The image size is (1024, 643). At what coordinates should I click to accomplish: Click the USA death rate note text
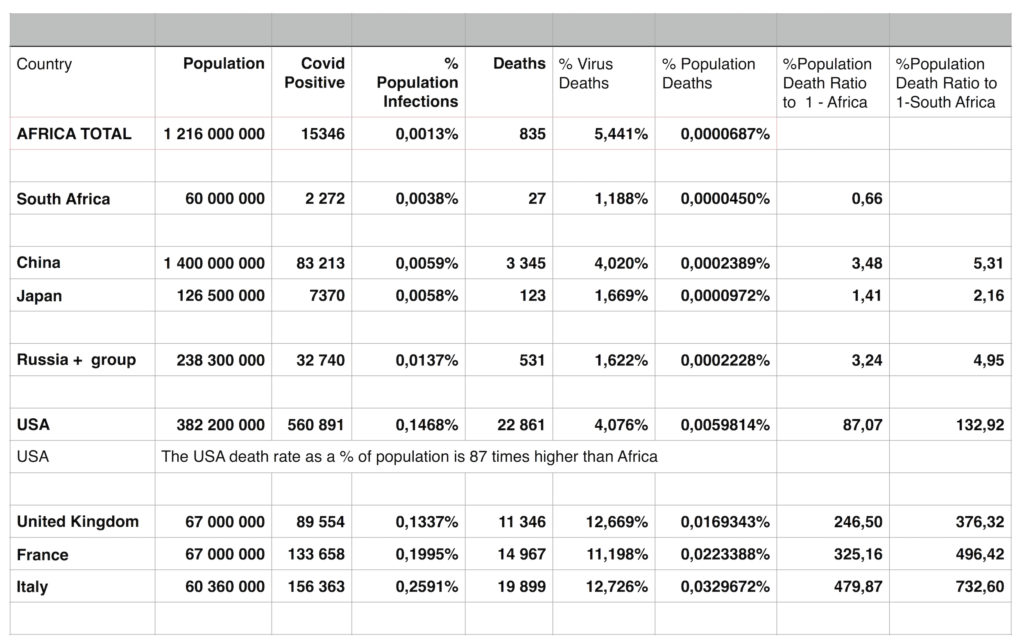(409, 456)
